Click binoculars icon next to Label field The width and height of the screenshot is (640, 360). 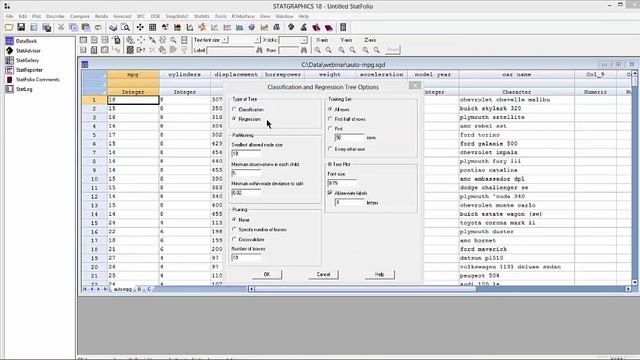click(x=259, y=50)
